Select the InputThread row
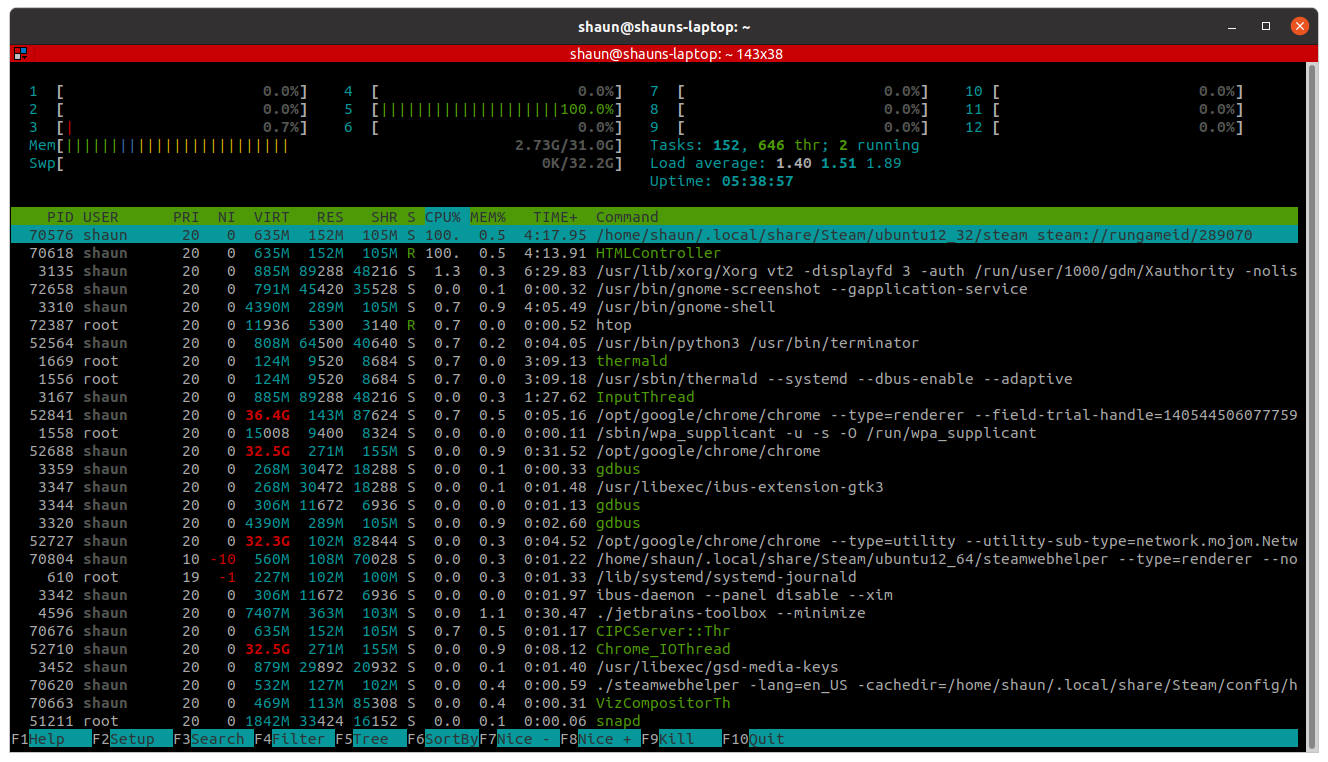Image resolution: width=1328 pixels, height=762 pixels. click(654, 397)
